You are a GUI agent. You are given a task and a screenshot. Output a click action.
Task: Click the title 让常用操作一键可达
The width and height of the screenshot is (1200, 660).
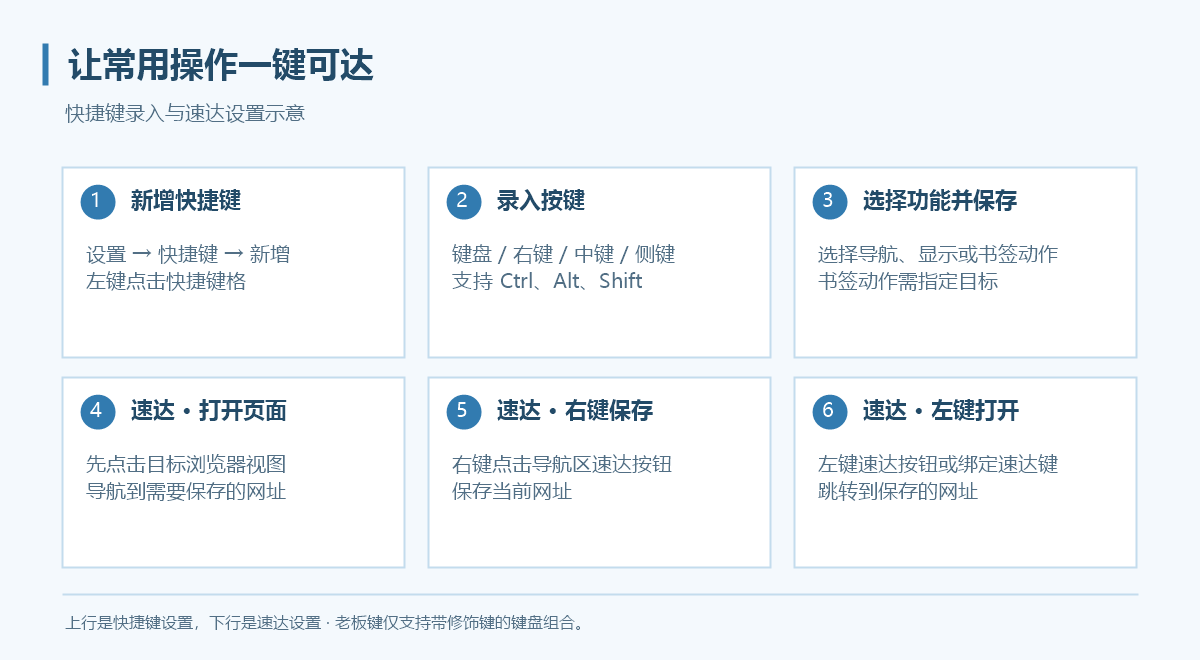(220, 66)
